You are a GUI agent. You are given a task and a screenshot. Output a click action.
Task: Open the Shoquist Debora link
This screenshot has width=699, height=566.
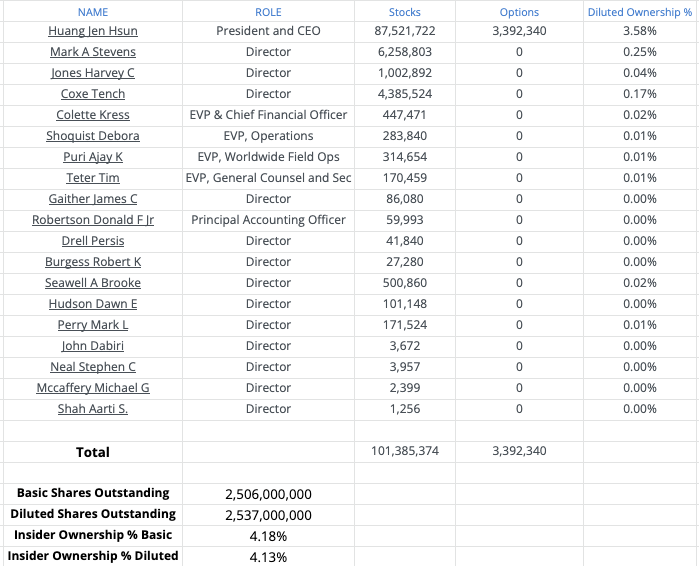point(93,135)
